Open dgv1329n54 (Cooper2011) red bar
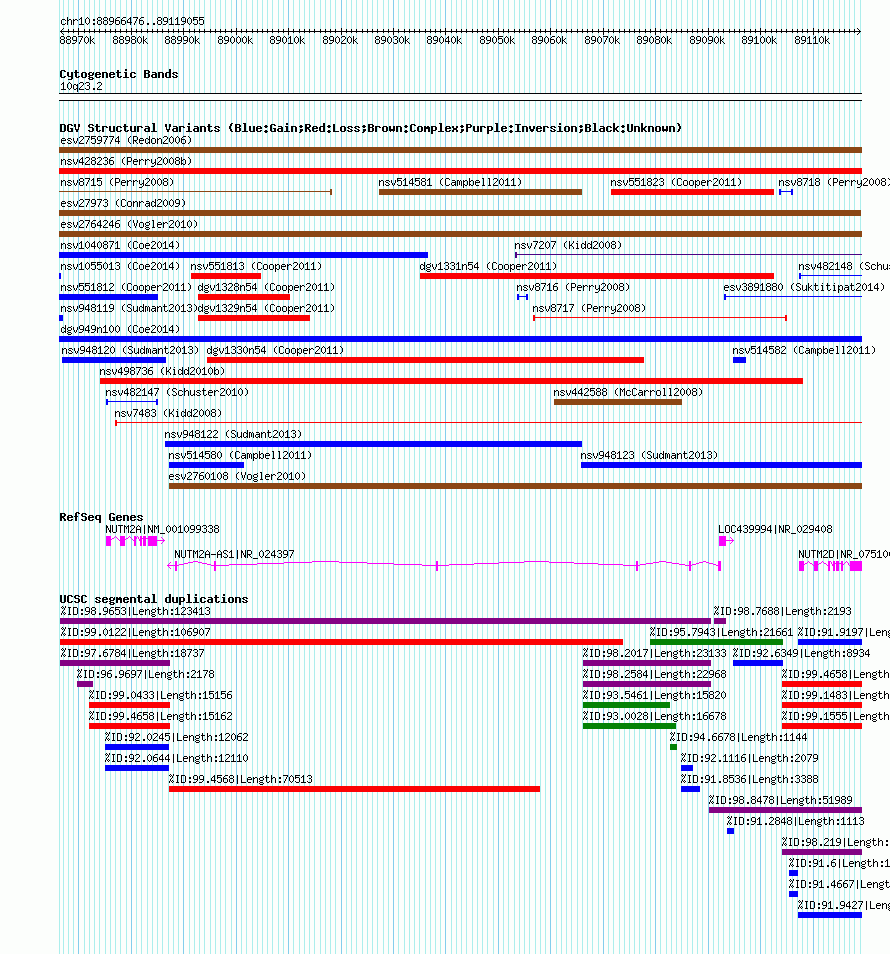This screenshot has width=890, height=954. click(x=254, y=318)
